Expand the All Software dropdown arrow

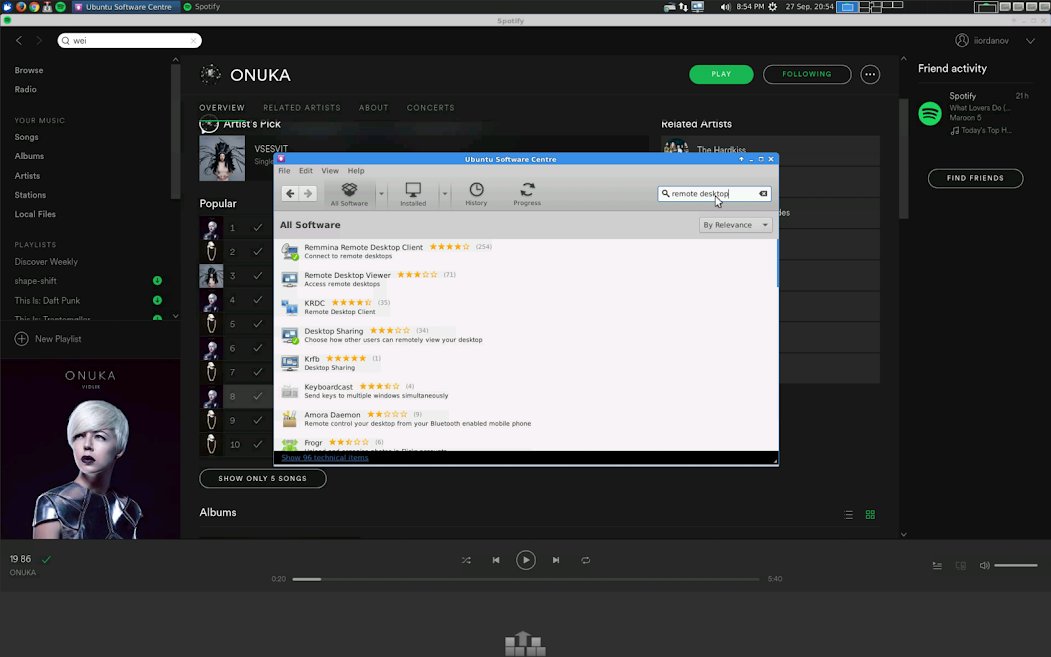click(381, 193)
